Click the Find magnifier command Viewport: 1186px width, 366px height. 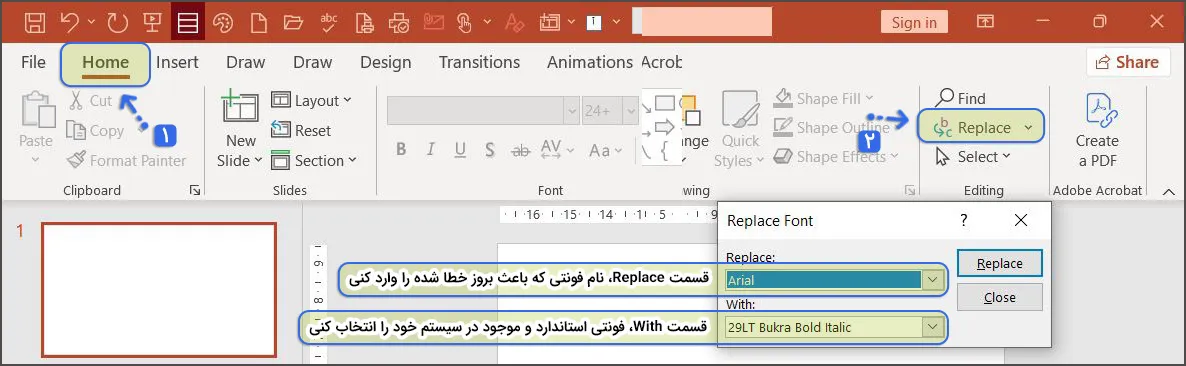961,98
